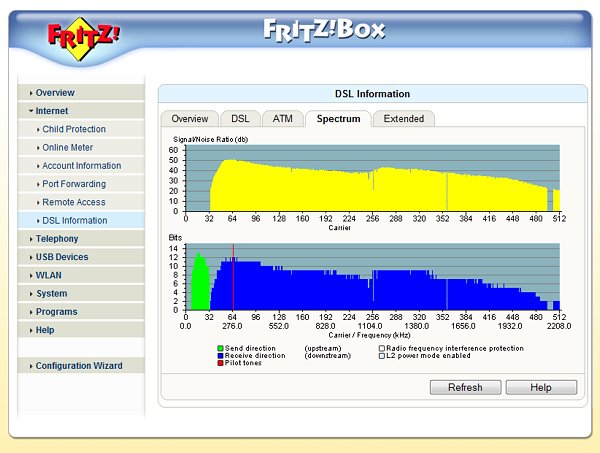Click the FRITZ! logo icon
The image size is (600, 453).
click(83, 37)
